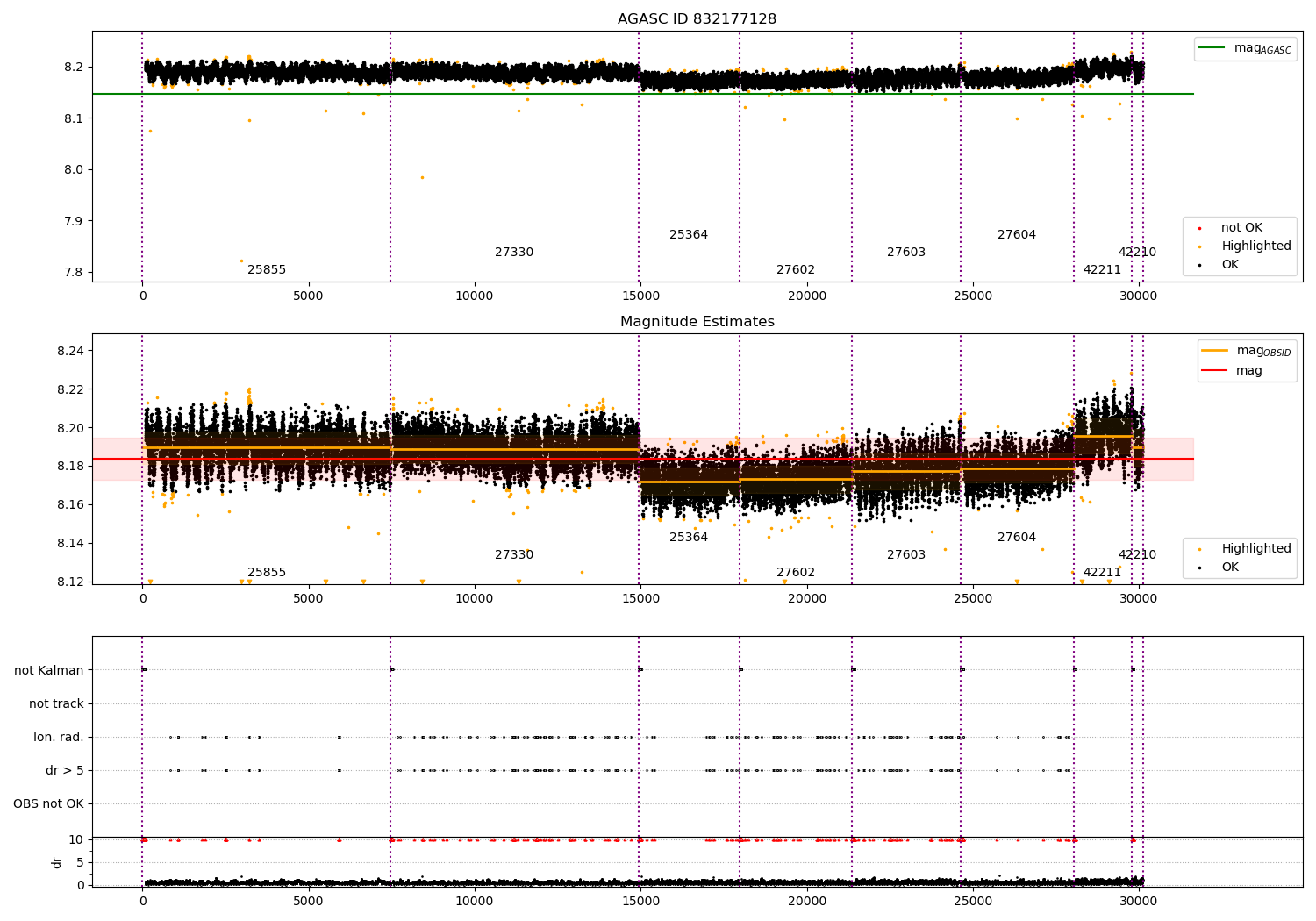Click the 'dr > 5' row label
This screenshot has width=1316, height=921.
[65, 770]
